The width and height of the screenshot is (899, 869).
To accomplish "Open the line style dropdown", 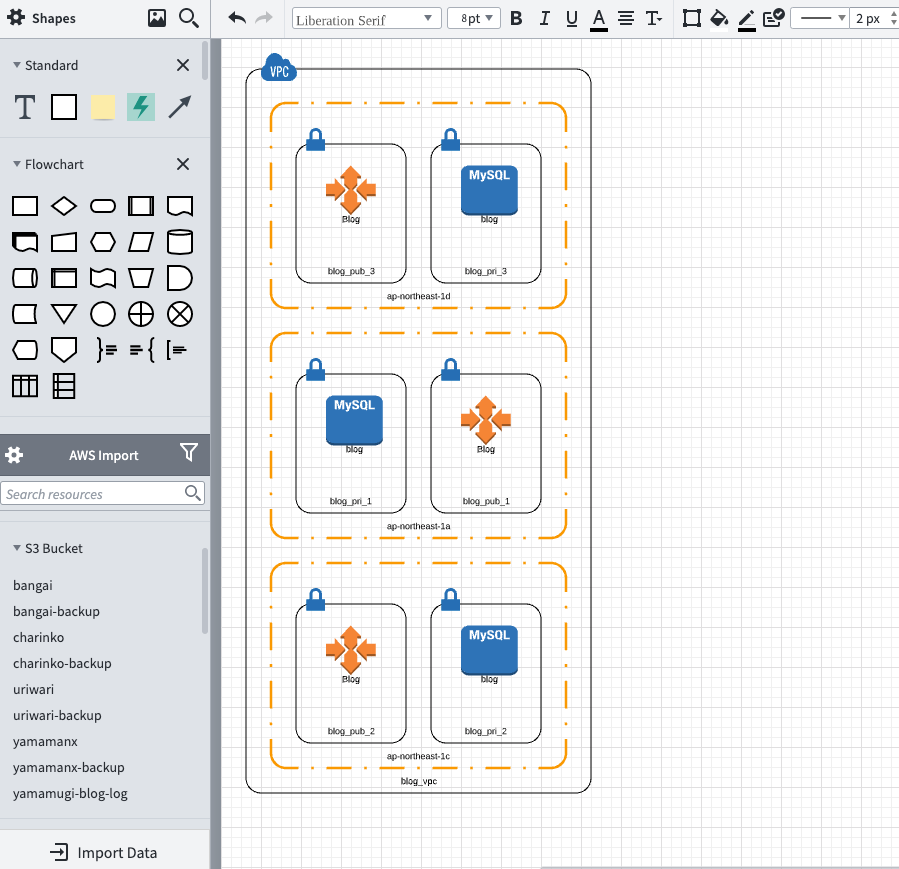I will coord(820,18).
